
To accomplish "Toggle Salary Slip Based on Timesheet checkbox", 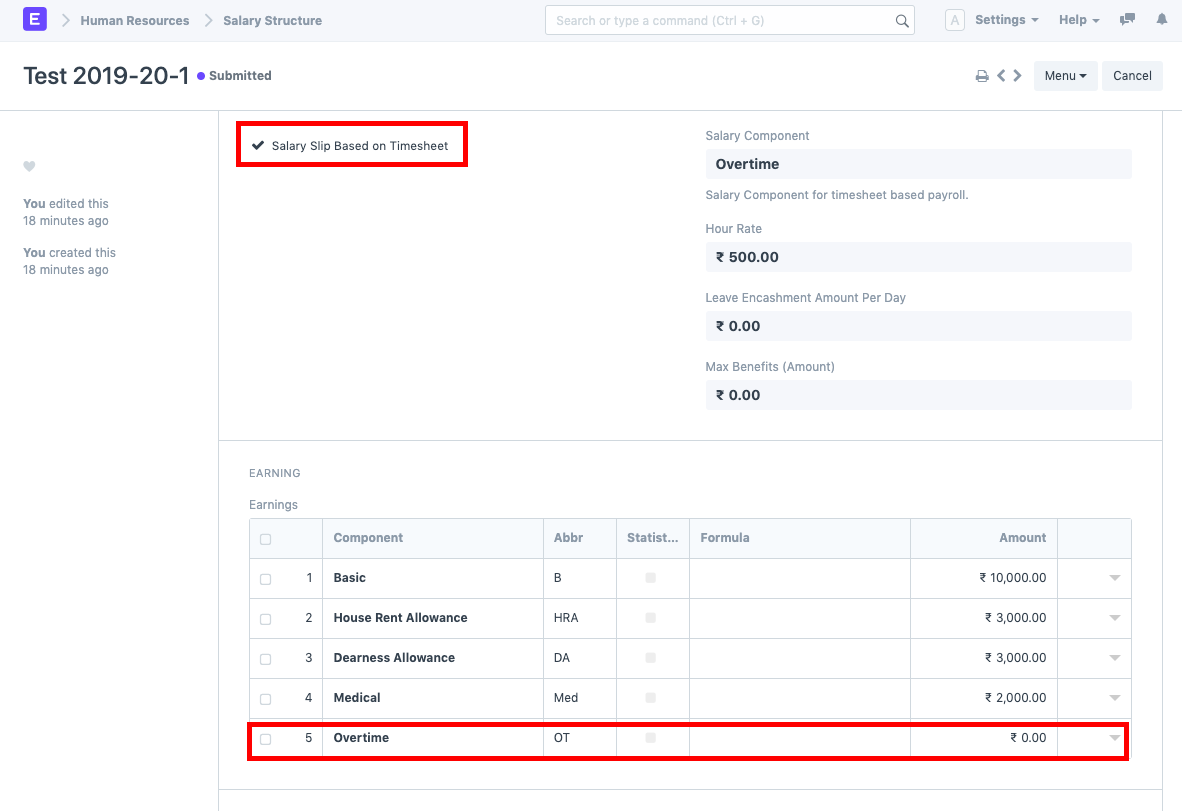I will tap(258, 146).
